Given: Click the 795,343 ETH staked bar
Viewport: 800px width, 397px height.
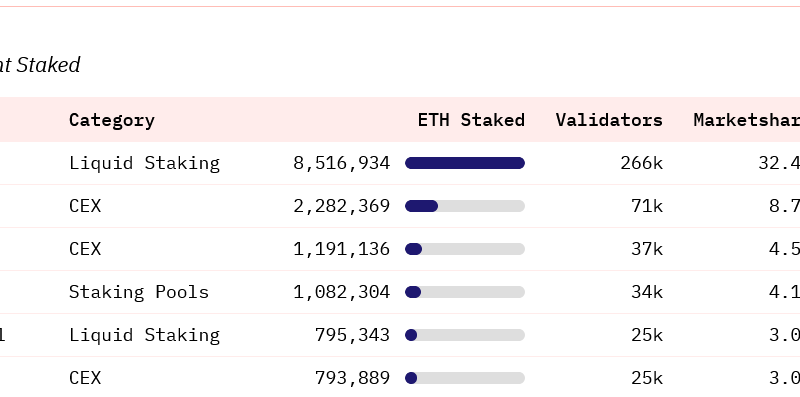Looking at the screenshot, I should pyautogui.click(x=465, y=335).
